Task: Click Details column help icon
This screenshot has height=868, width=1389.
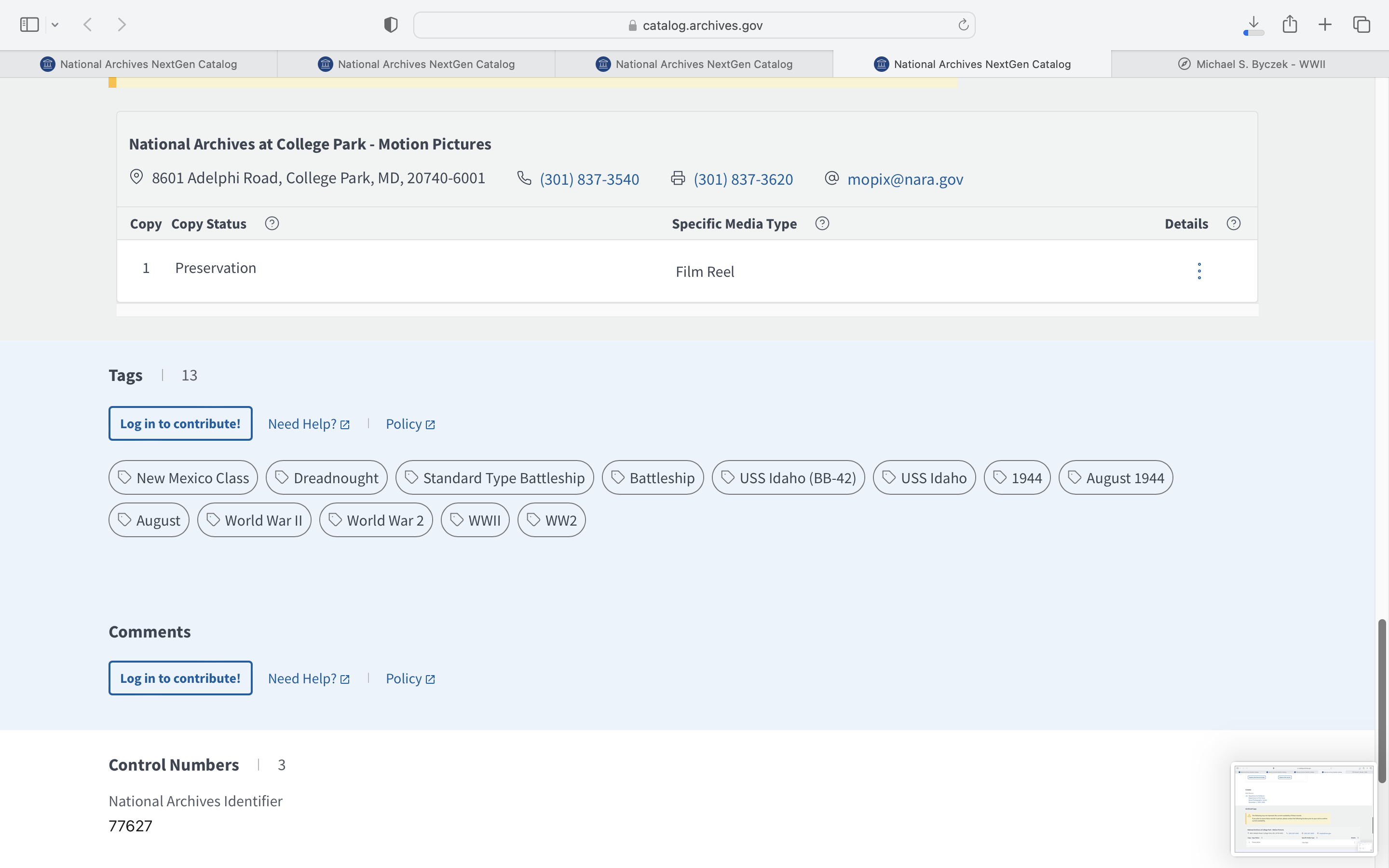Action: click(x=1233, y=223)
